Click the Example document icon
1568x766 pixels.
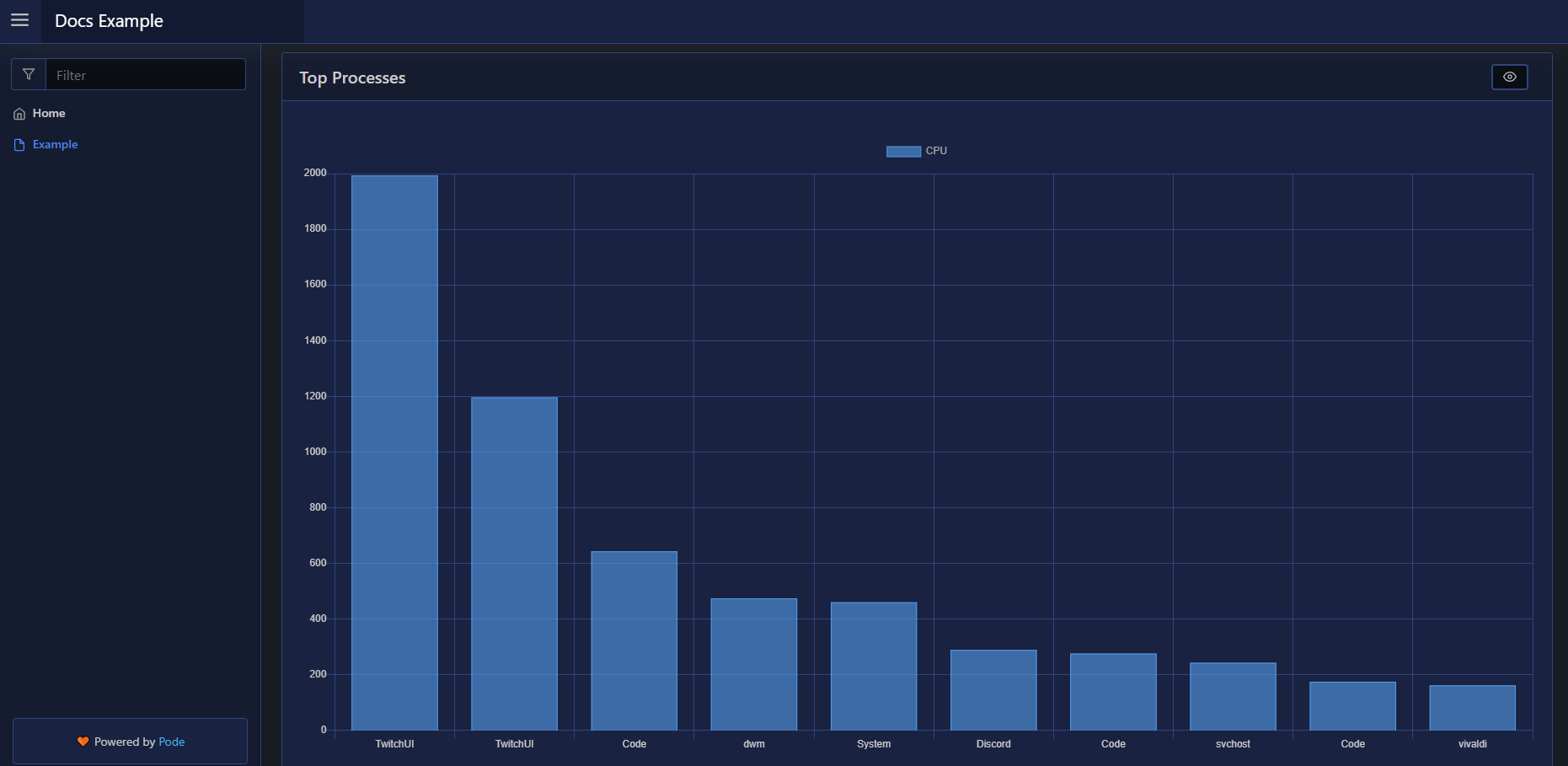pyautogui.click(x=19, y=145)
